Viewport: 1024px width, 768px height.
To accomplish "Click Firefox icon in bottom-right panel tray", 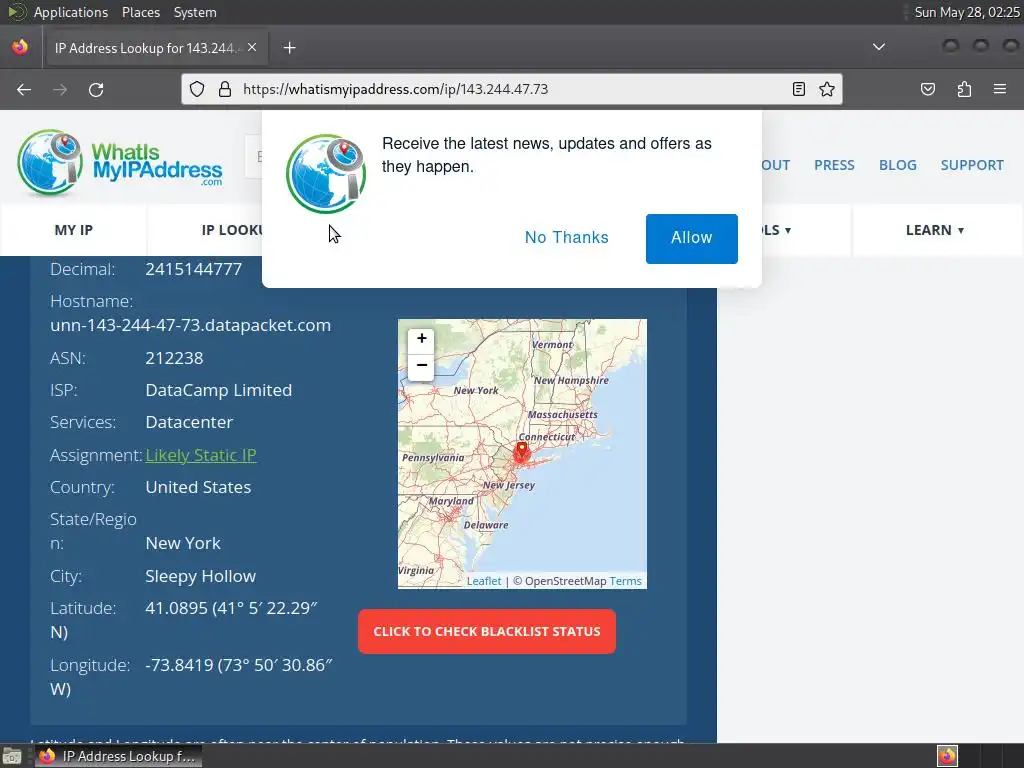I will [x=947, y=756].
